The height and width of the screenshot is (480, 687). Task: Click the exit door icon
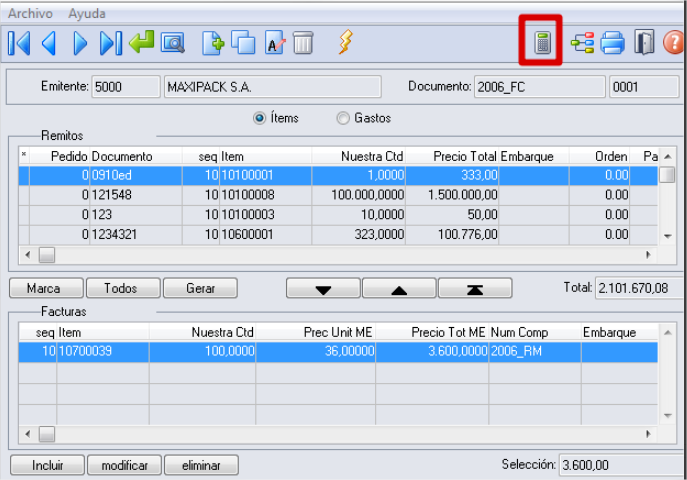tap(644, 42)
